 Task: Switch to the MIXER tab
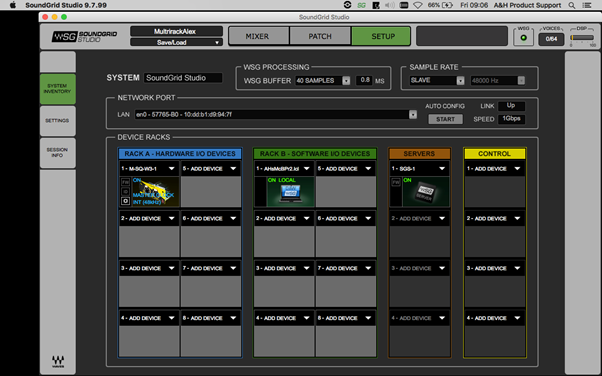coord(259,36)
